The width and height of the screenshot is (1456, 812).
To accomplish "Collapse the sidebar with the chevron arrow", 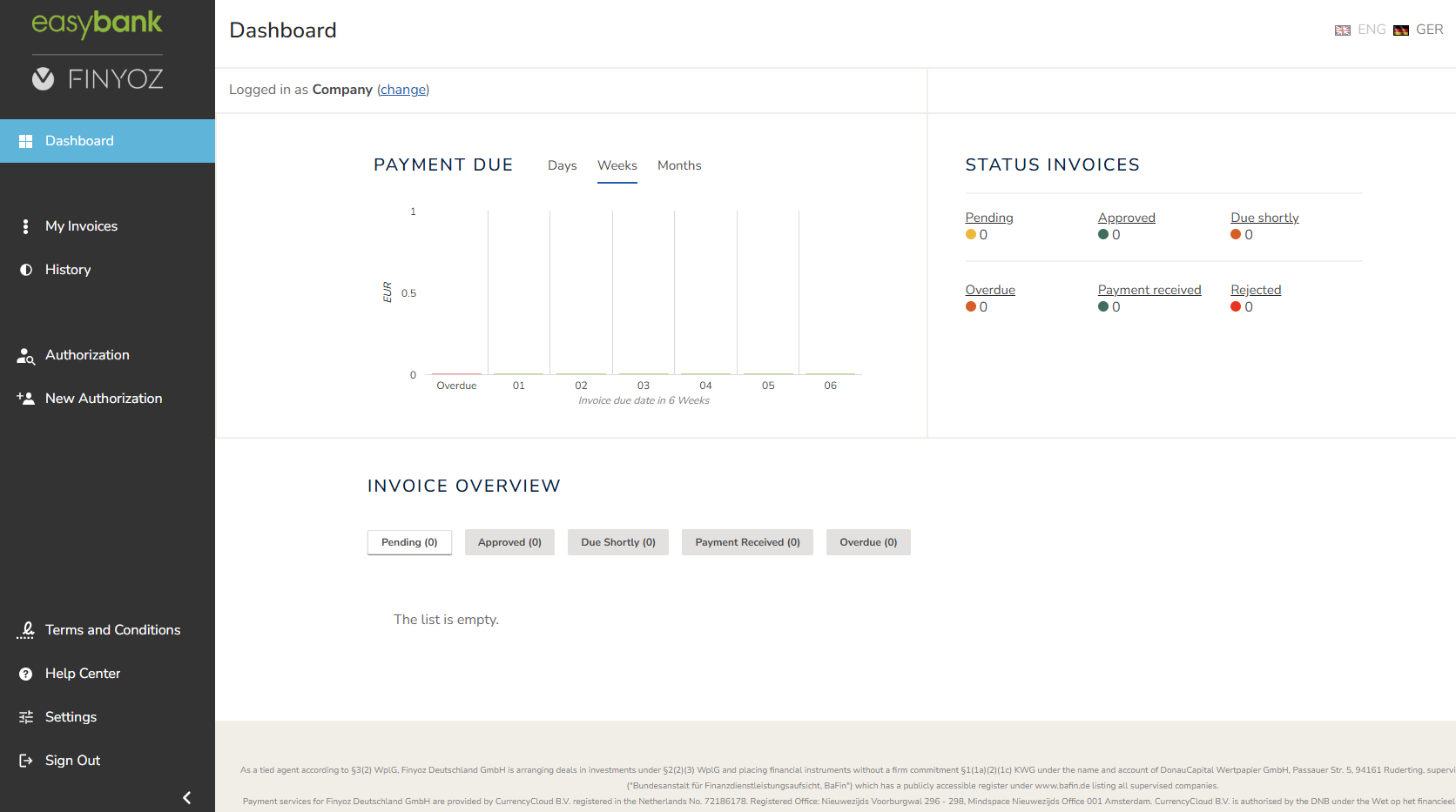I will (186, 797).
